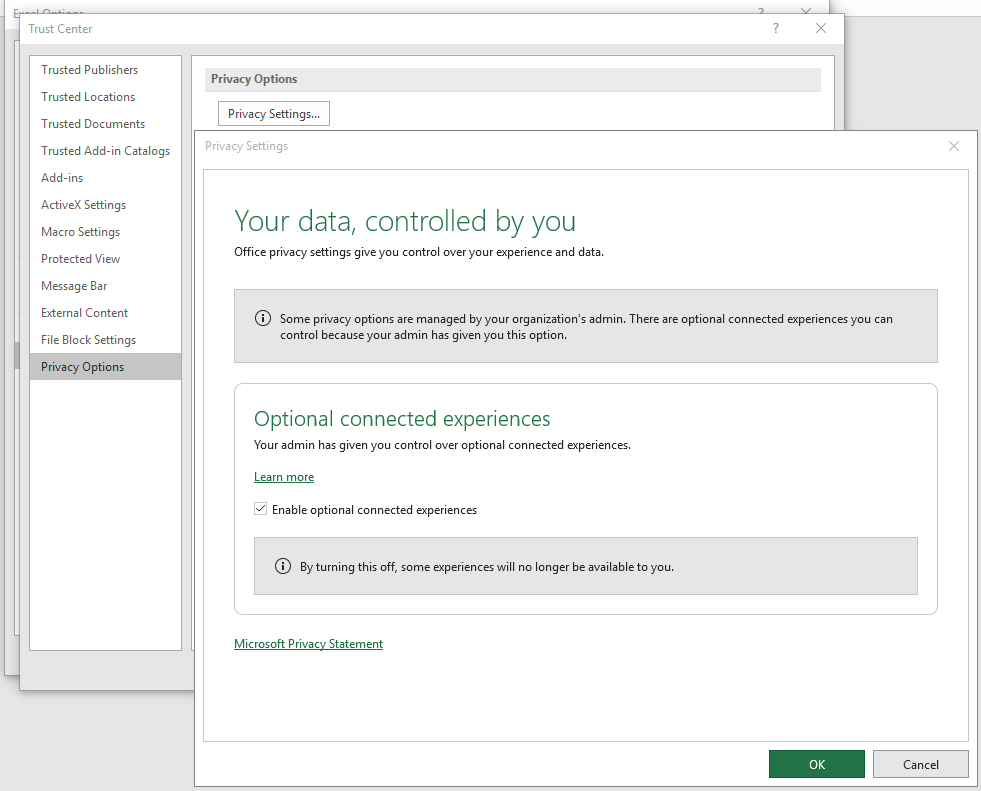
Task: Select Trusted Locations in the sidebar
Action: pyautogui.click(x=87, y=96)
